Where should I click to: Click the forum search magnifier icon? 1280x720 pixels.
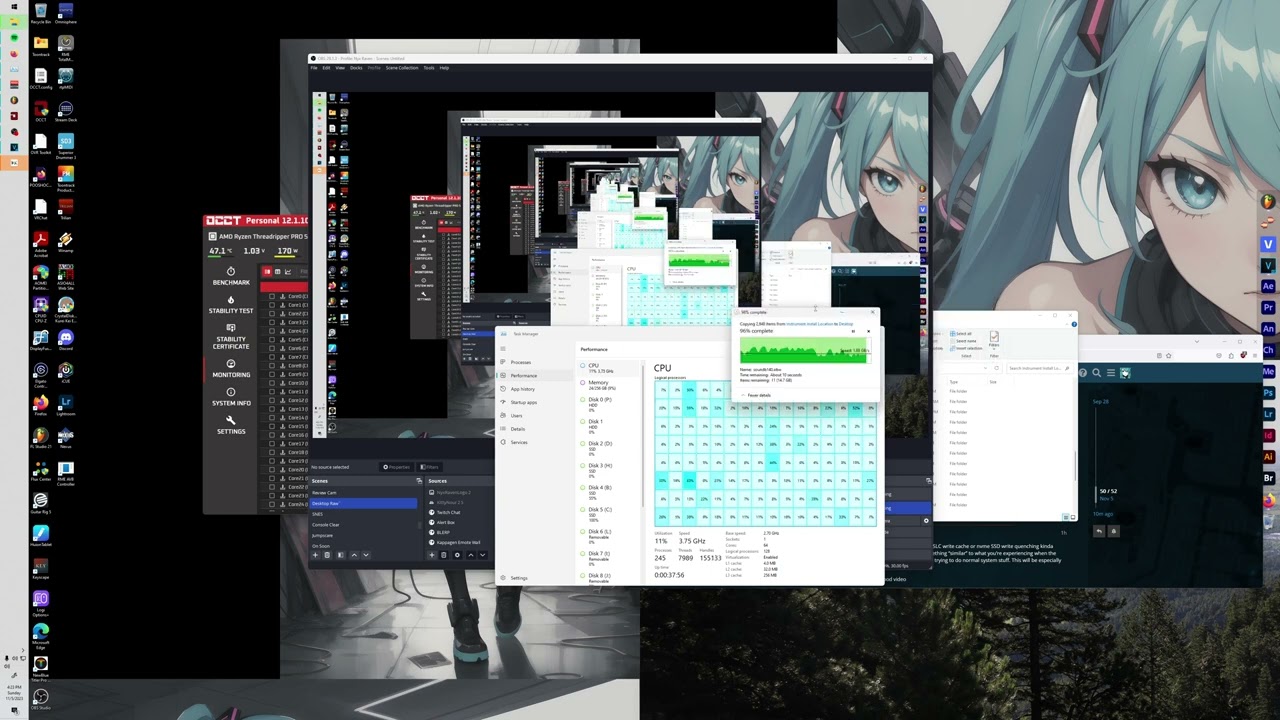[x=1097, y=373]
